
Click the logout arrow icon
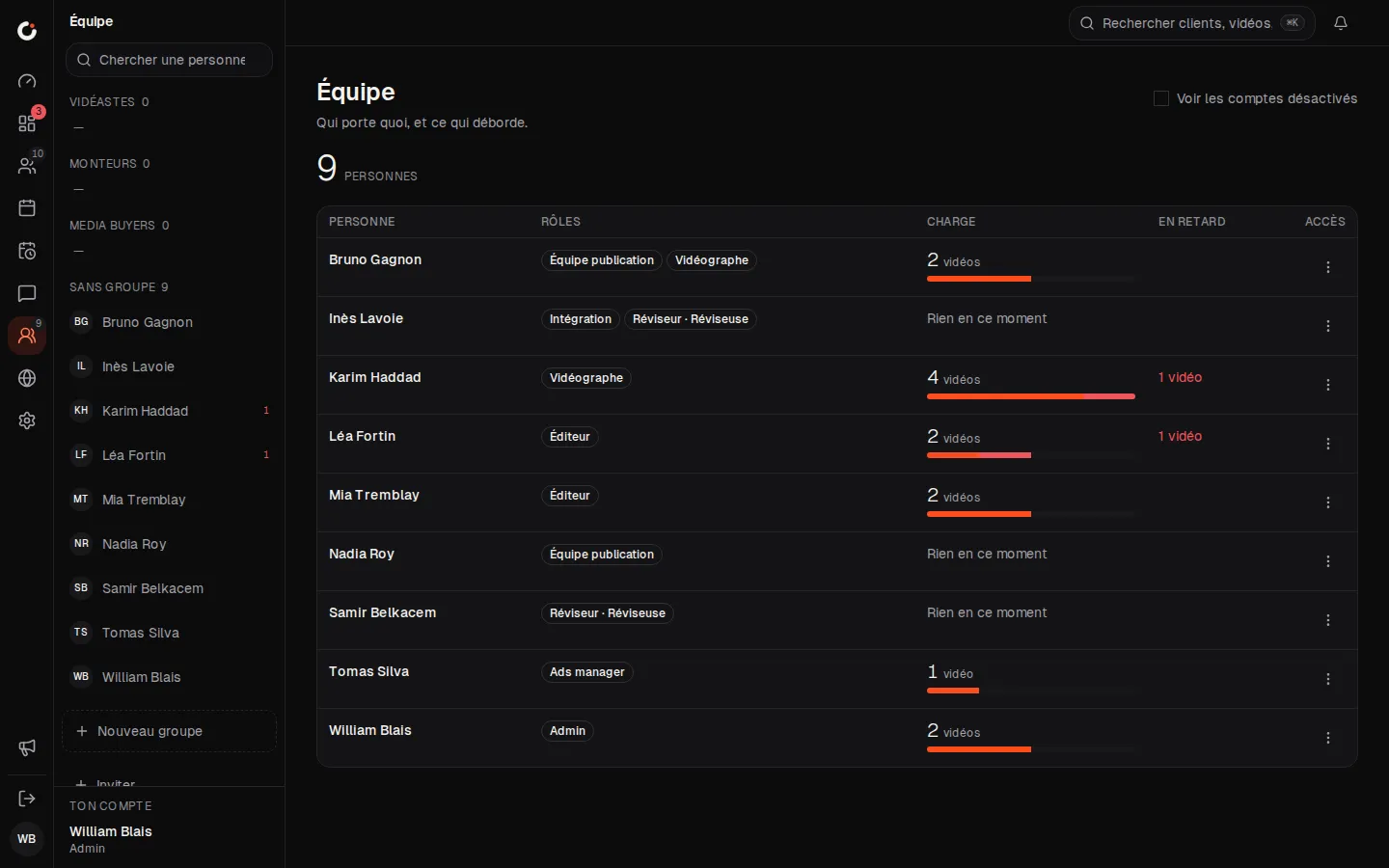point(27,799)
